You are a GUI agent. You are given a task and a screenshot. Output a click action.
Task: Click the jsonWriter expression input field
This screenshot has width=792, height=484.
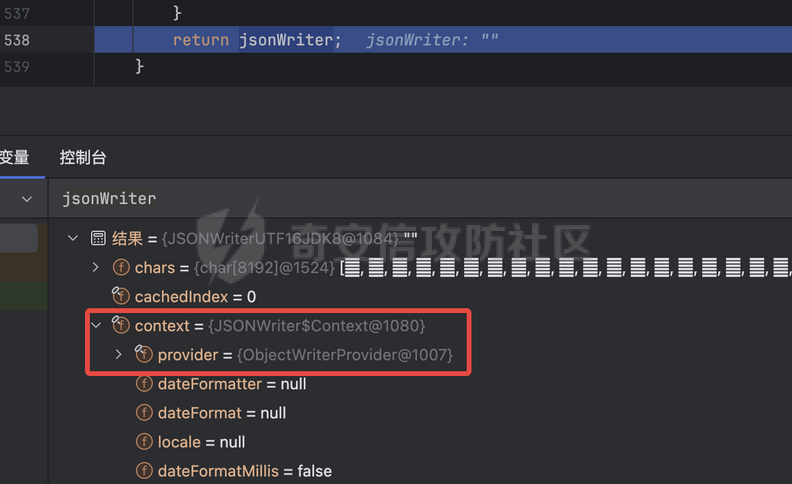tap(400, 199)
